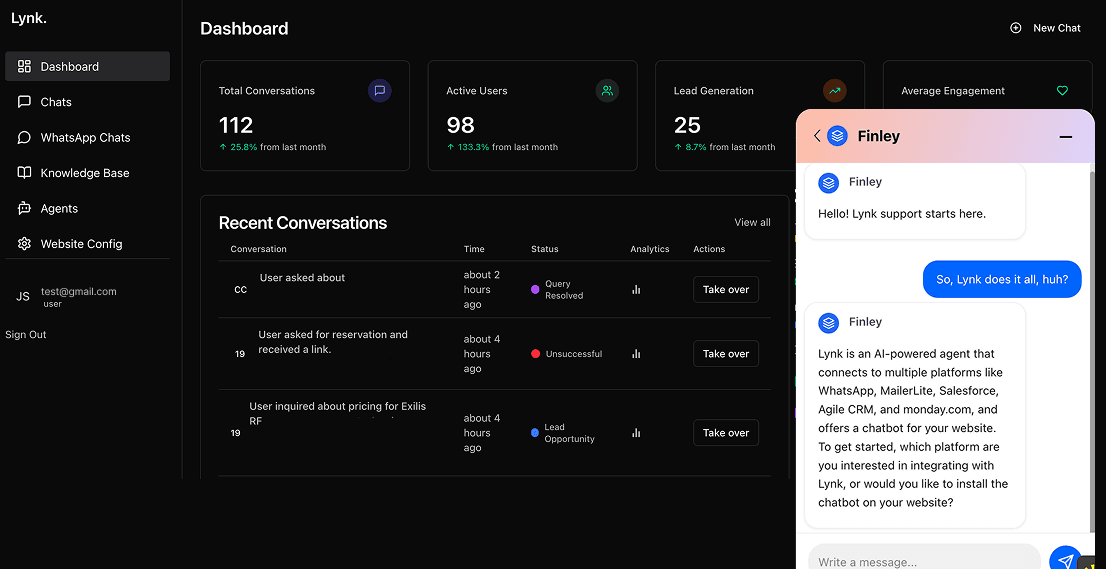Go back using the Finley chat chevron

point(817,136)
